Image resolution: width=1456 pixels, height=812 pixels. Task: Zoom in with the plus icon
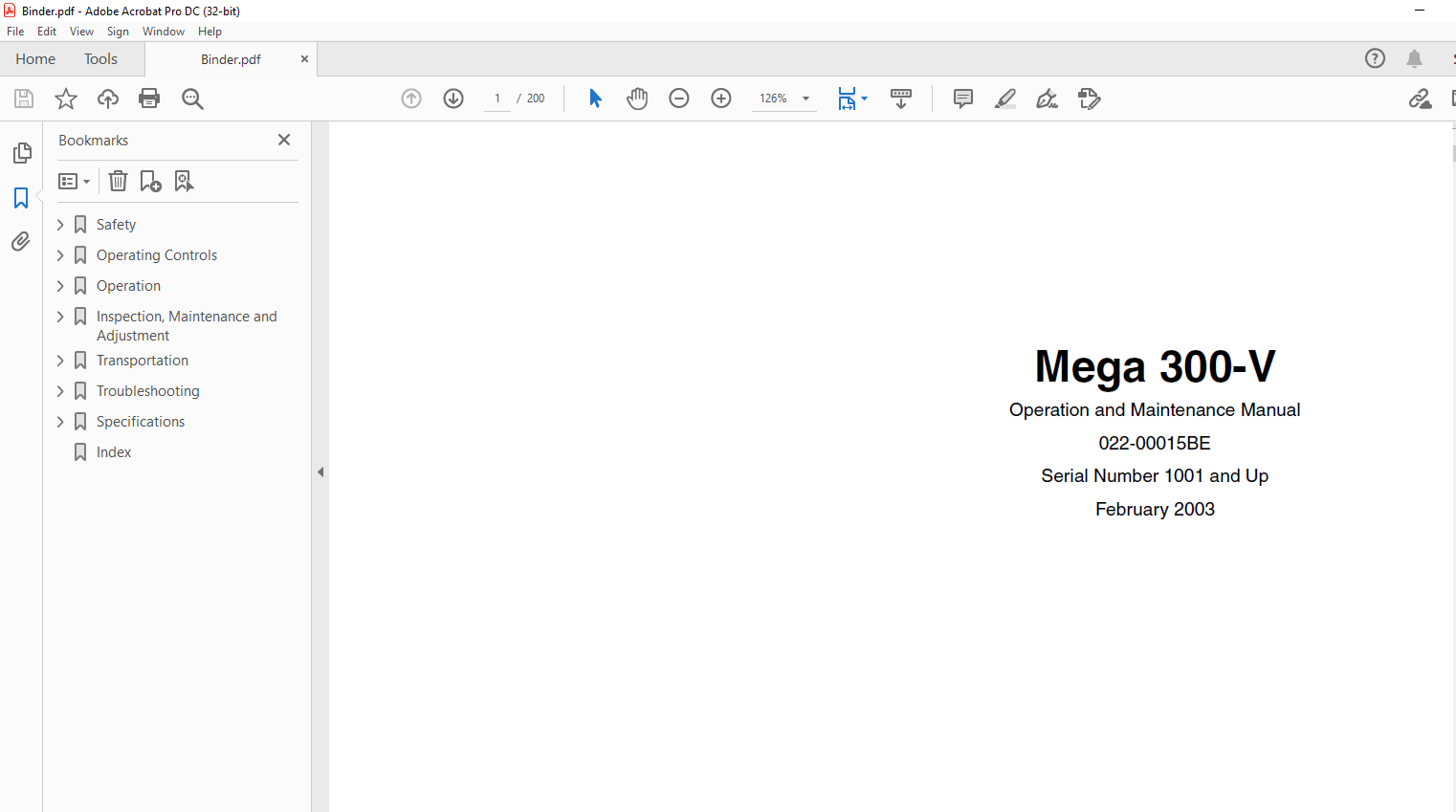[721, 99]
